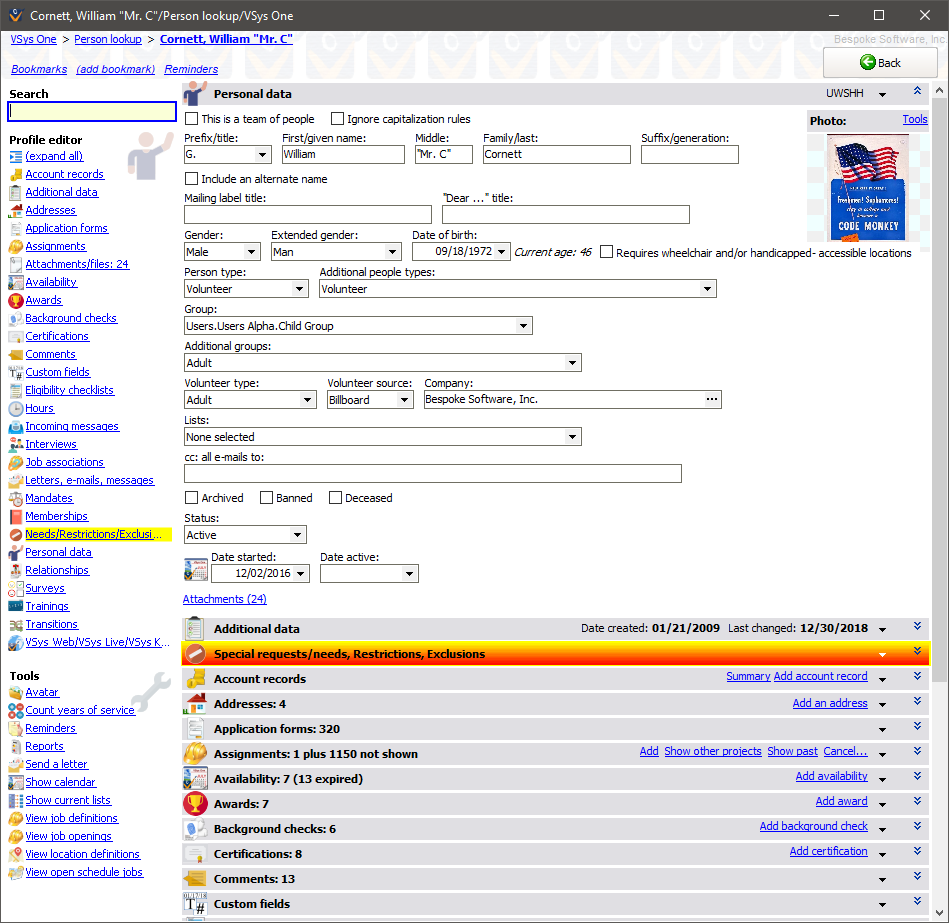Click Bookmarks in the top navigation
Screen dimensions: 949x923
(x=38, y=69)
